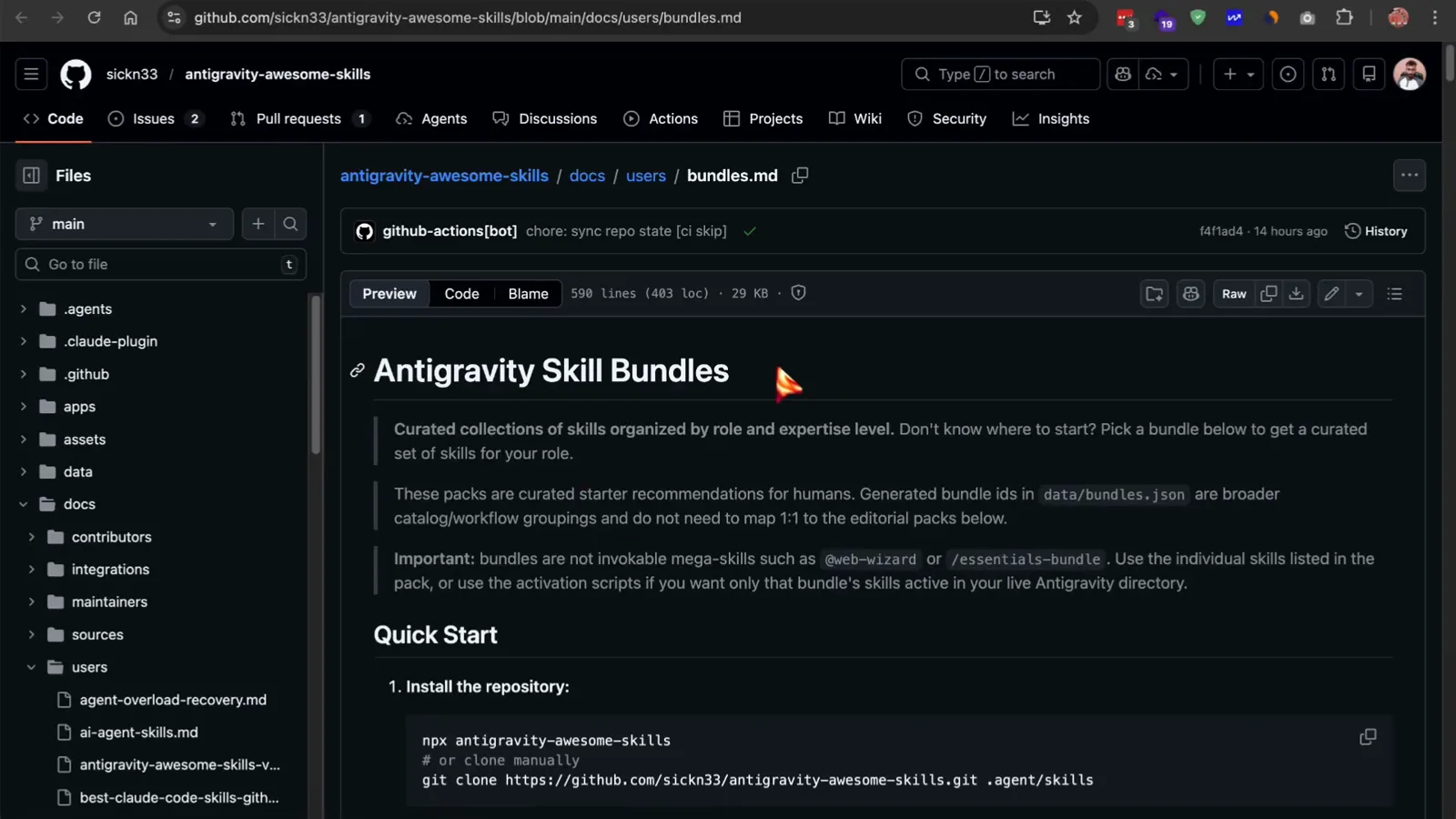Image resolution: width=1456 pixels, height=819 pixels.
Task: Click the file tree scrollbar
Action: 316,374
